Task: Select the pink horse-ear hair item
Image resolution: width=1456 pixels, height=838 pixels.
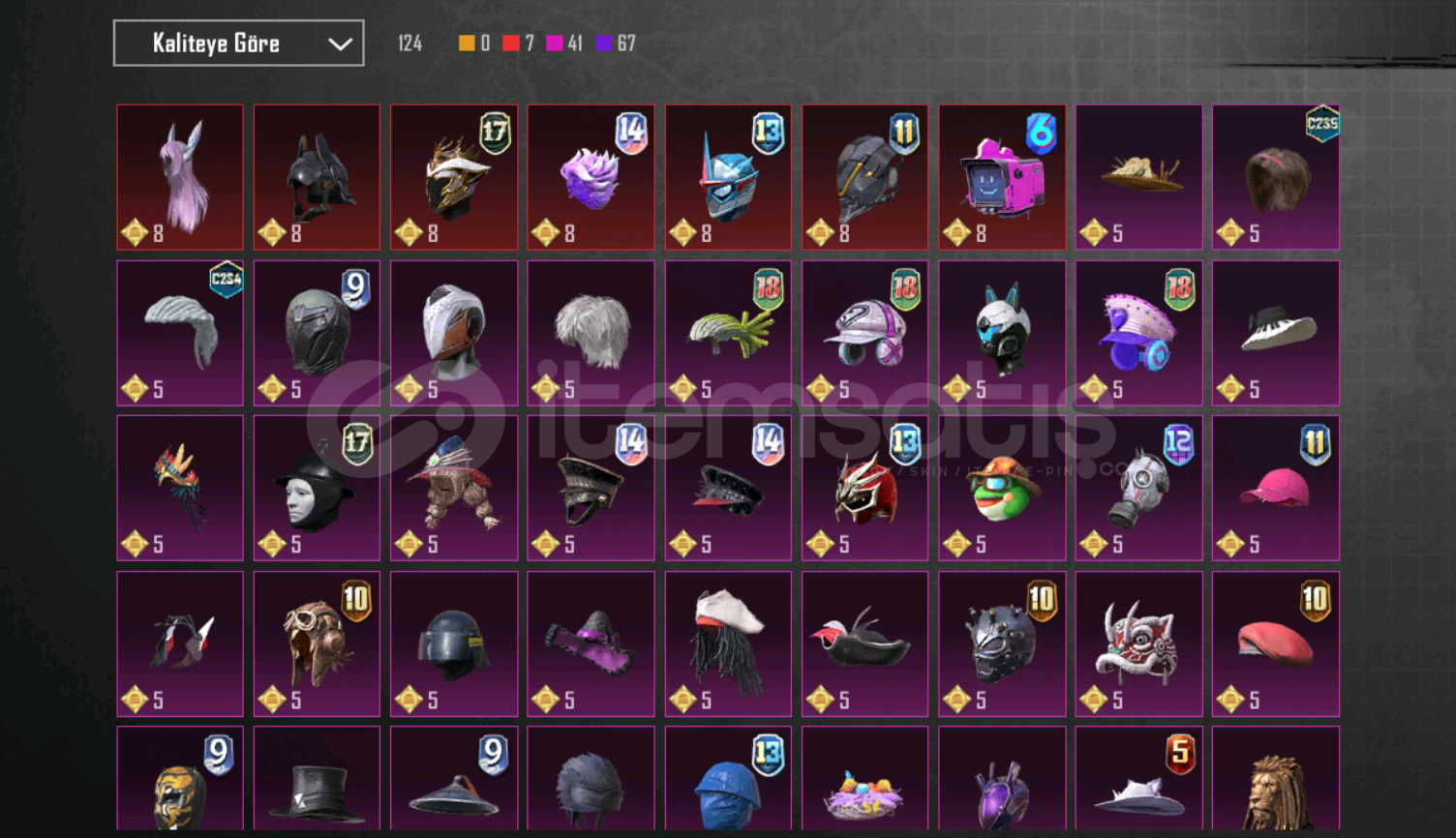Action: coord(180,177)
